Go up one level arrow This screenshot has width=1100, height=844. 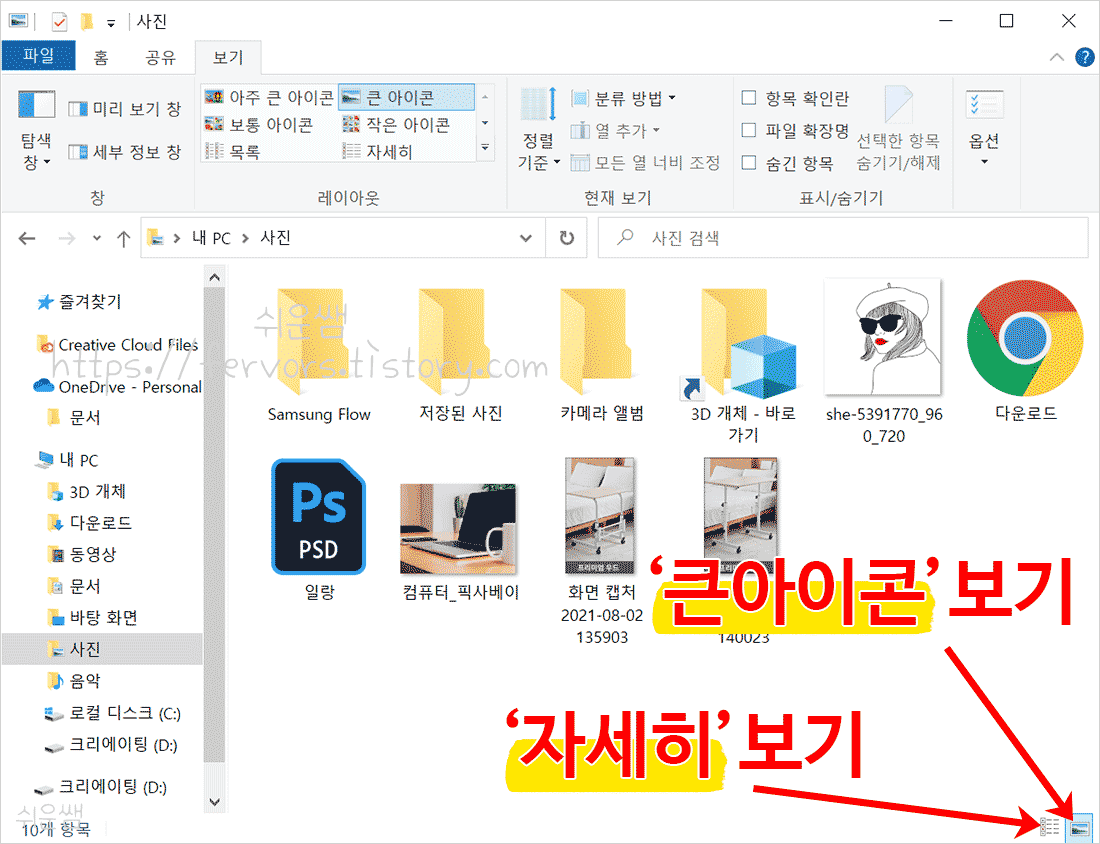click(123, 239)
